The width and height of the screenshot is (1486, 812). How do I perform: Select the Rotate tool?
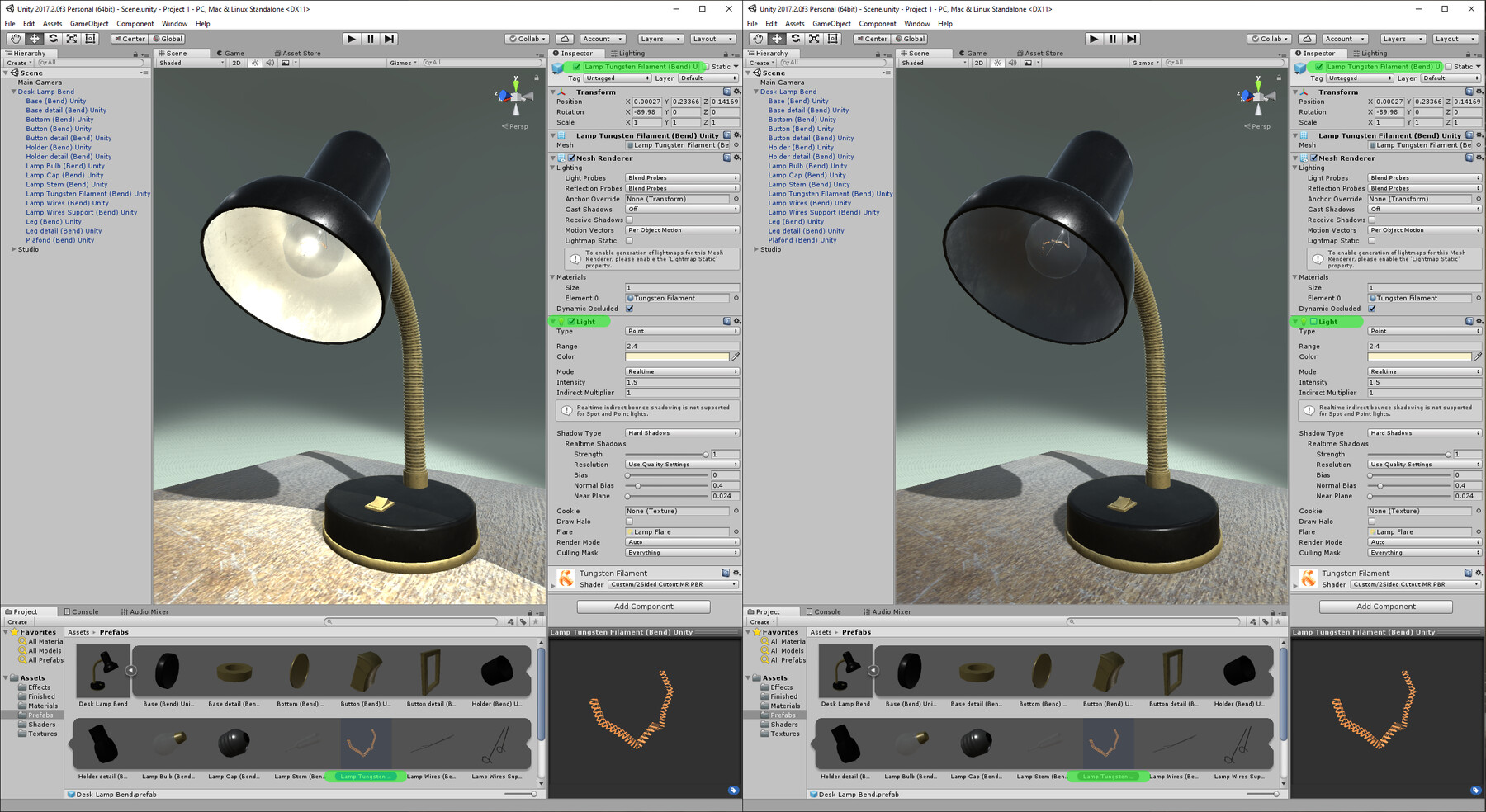(x=52, y=39)
